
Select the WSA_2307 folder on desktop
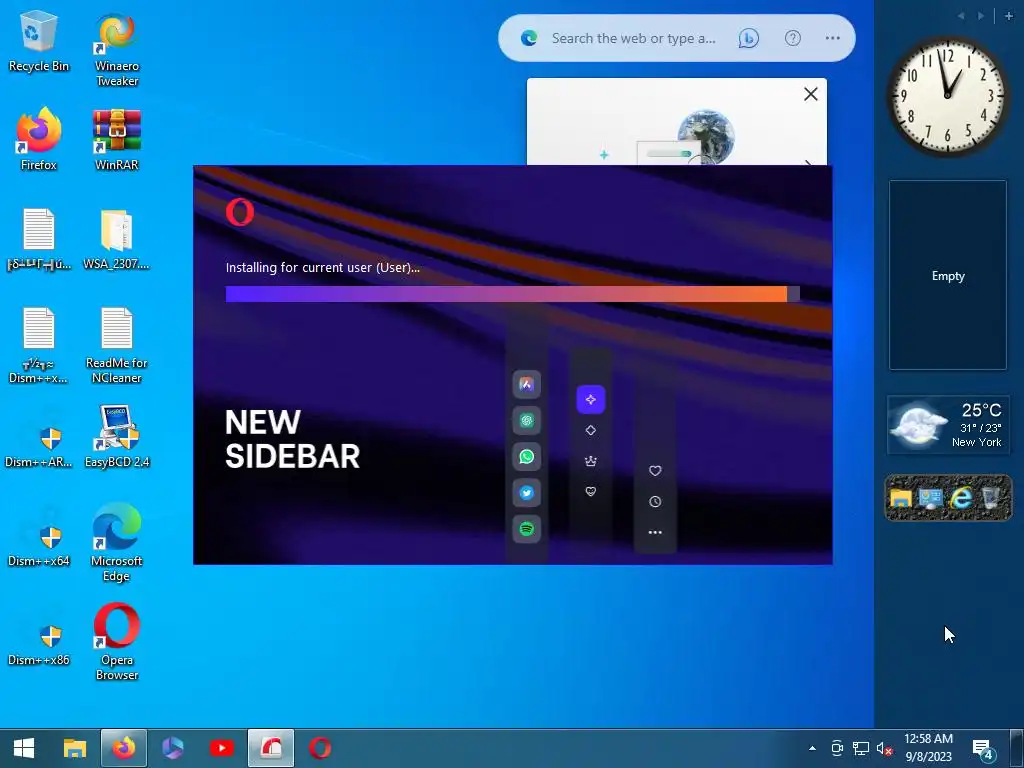click(x=116, y=239)
